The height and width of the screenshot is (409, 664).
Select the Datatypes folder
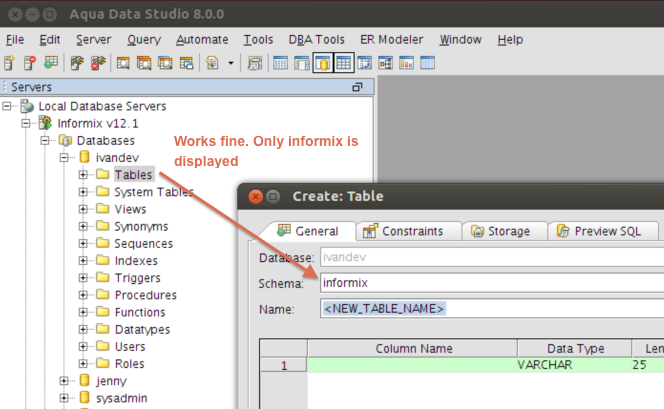(142, 329)
